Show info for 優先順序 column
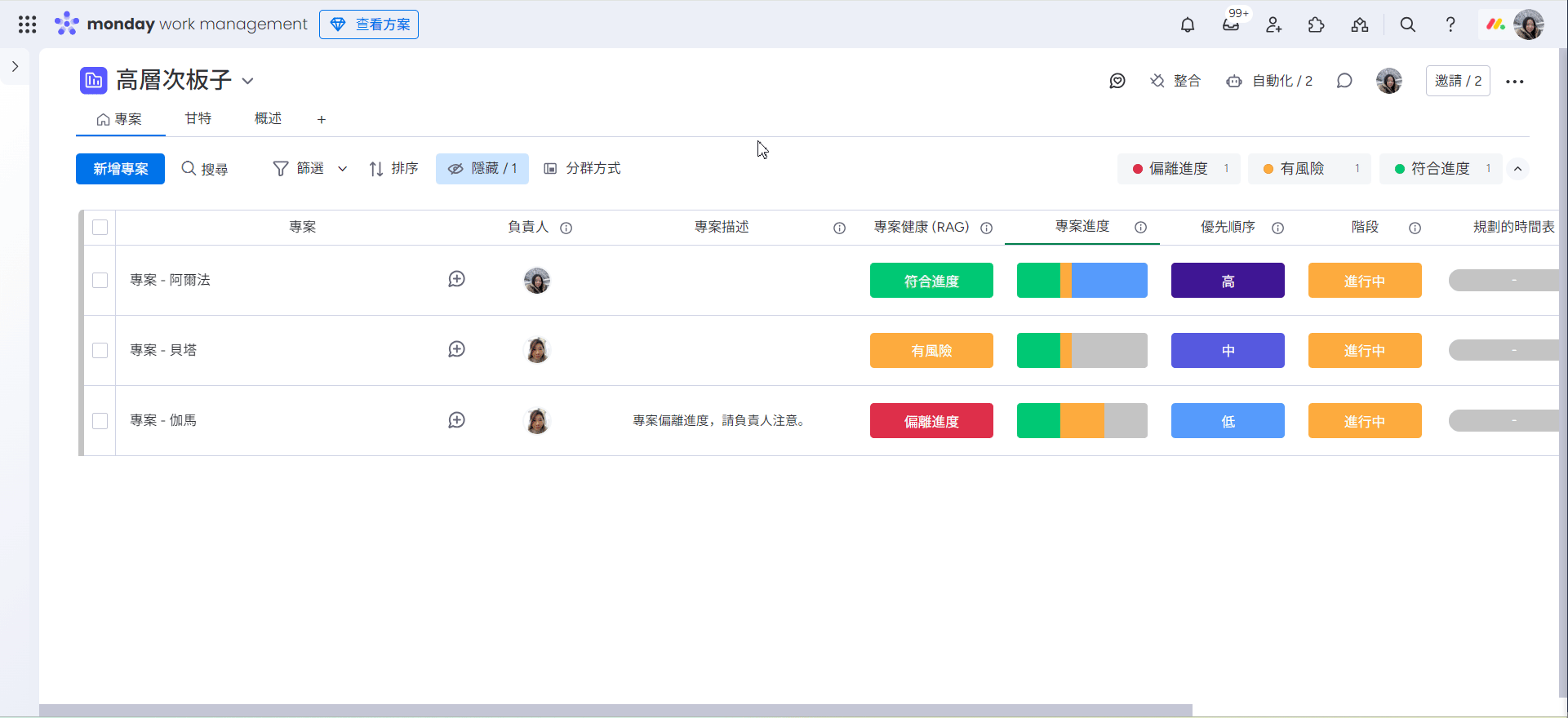This screenshot has width=1568, height=718. [x=1277, y=228]
